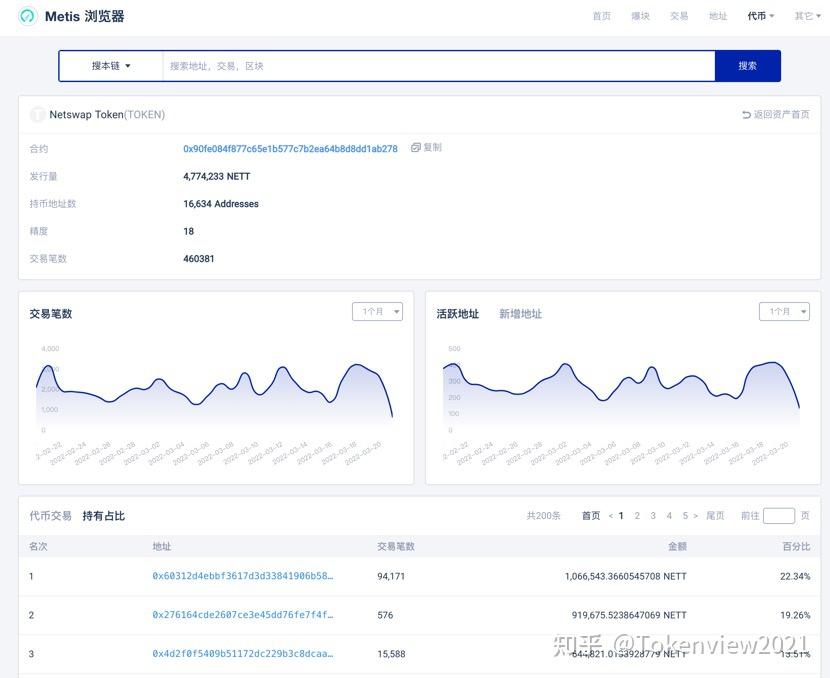Switch to the 活跃地址 chart tab

pos(458,314)
